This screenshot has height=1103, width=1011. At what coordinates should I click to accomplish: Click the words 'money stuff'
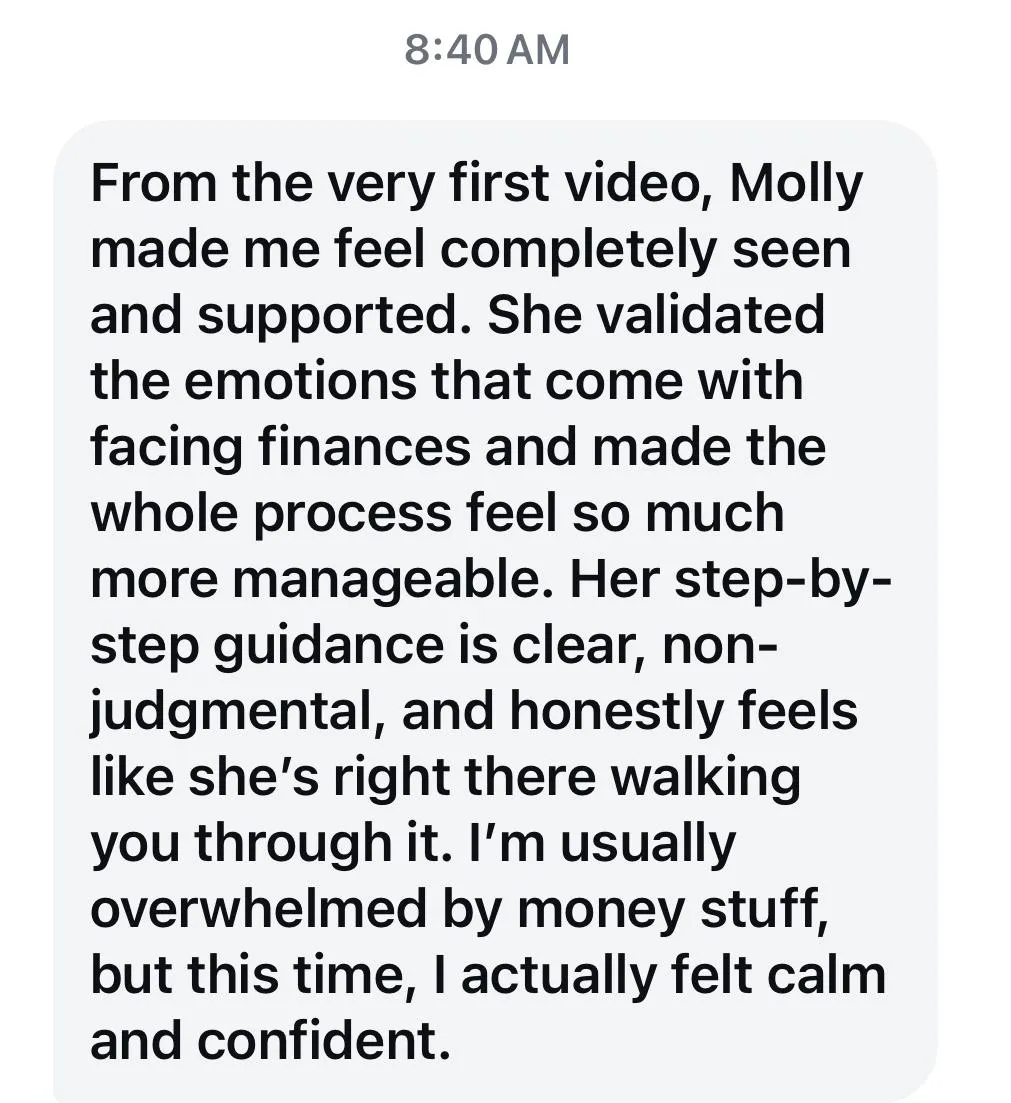[x=673, y=909]
